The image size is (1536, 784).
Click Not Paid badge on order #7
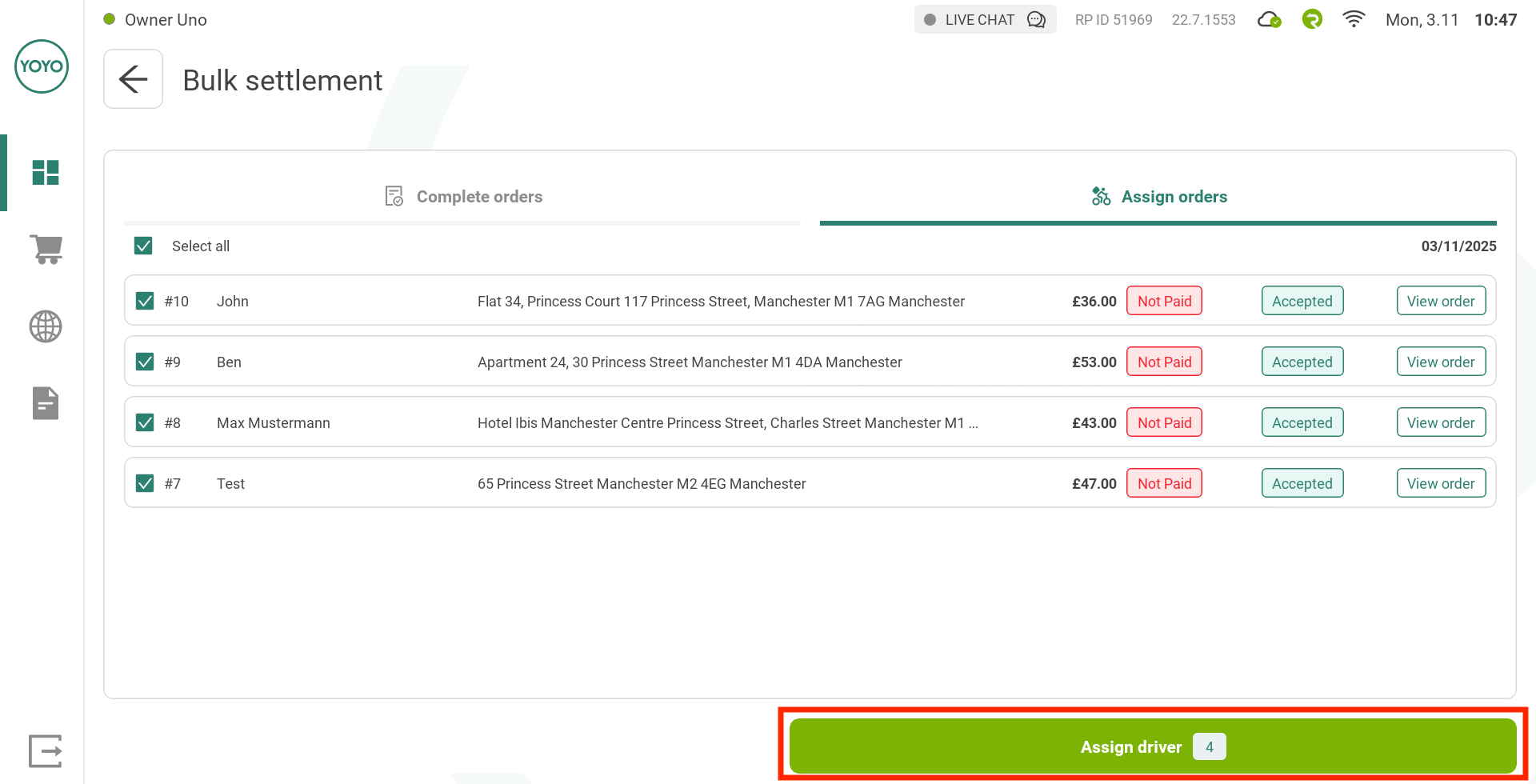[1164, 483]
